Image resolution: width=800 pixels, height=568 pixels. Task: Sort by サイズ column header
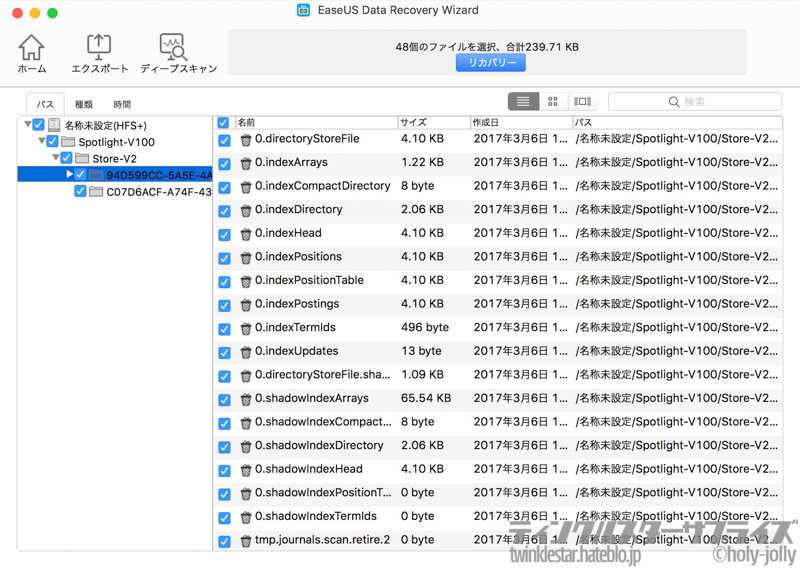[434, 122]
